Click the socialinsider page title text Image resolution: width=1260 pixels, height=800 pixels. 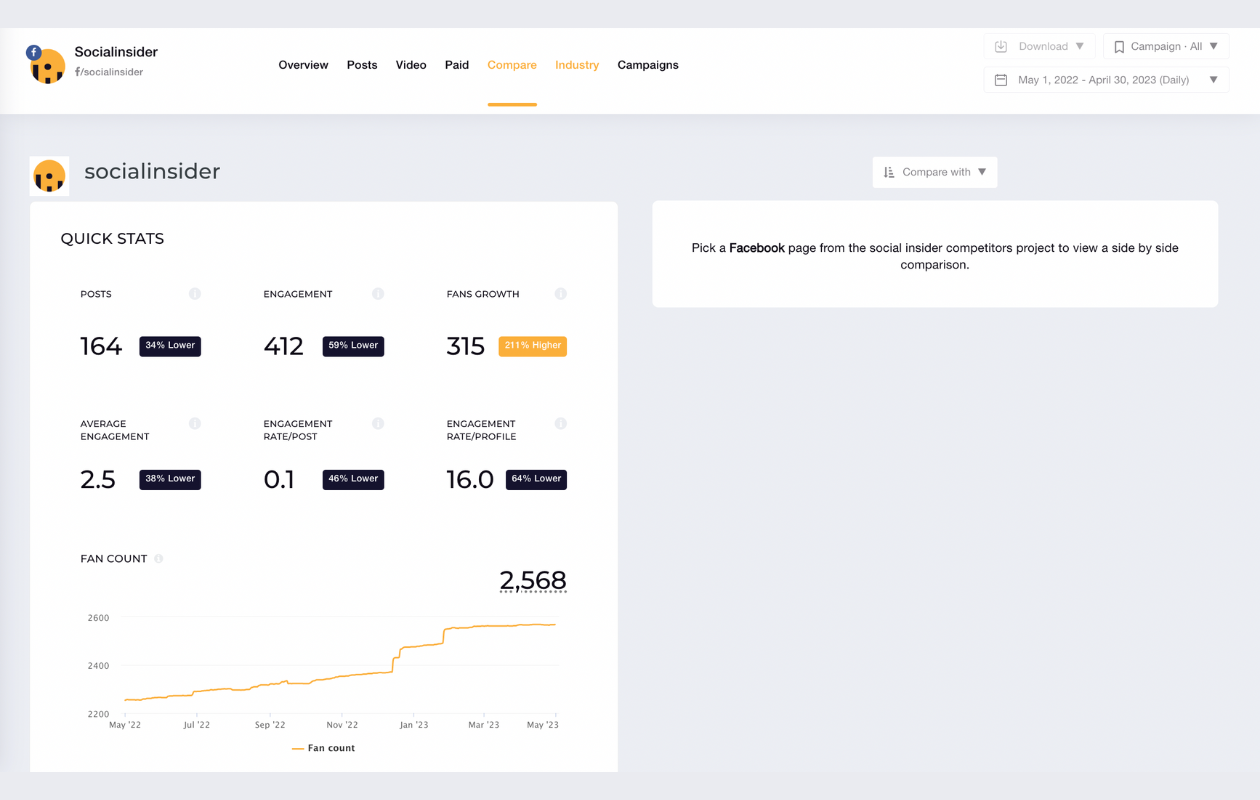pyautogui.click(x=152, y=171)
